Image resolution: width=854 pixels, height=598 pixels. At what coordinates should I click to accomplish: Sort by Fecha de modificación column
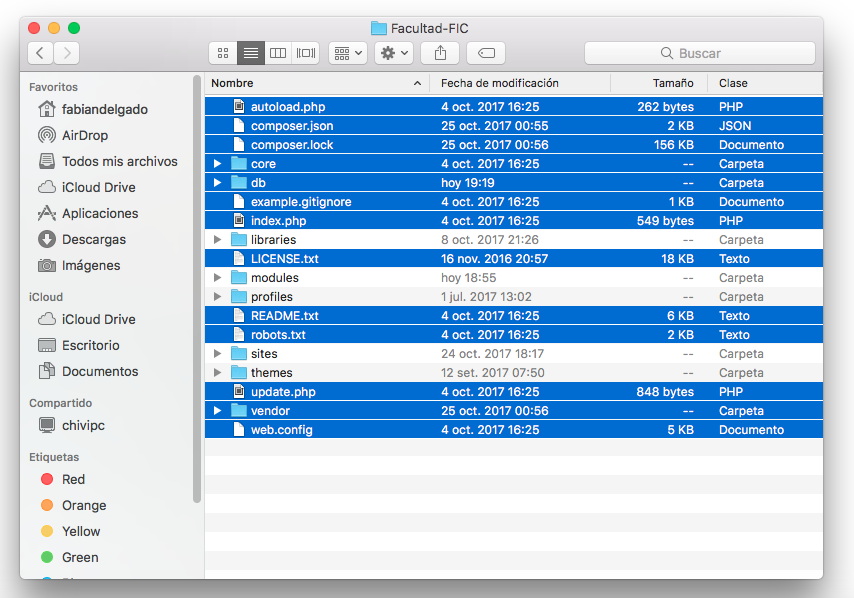(500, 83)
